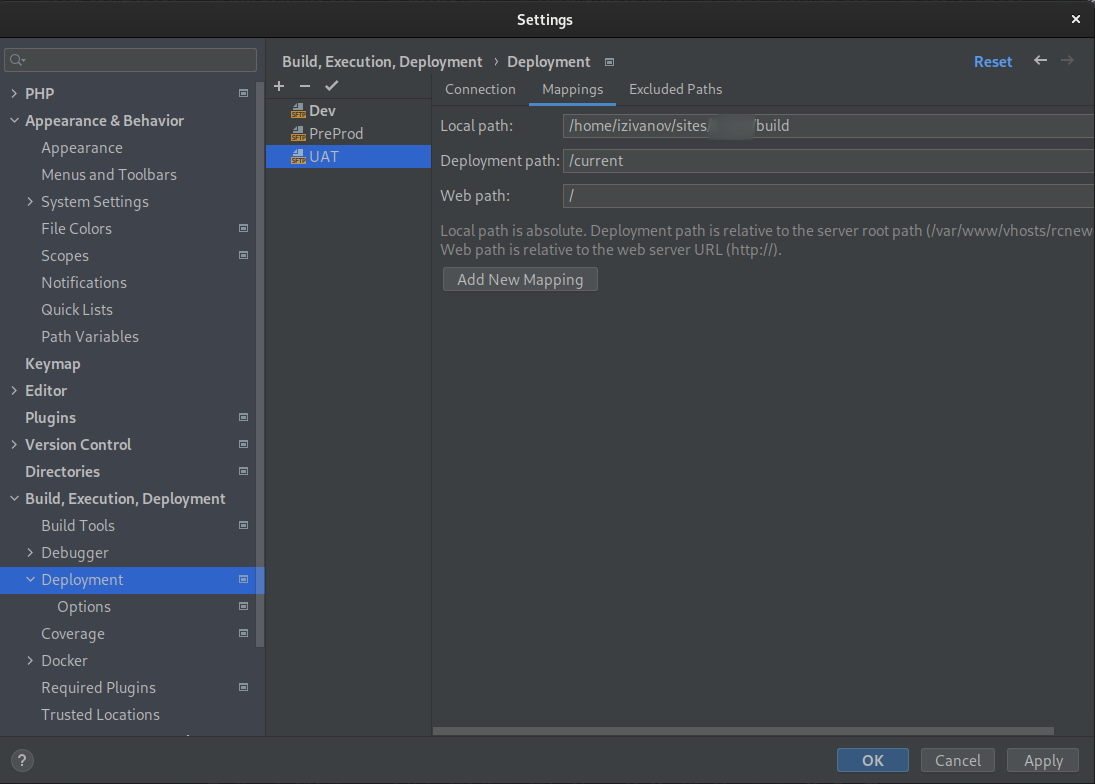Select the UAT server
This screenshot has width=1095, height=784.
click(348, 156)
